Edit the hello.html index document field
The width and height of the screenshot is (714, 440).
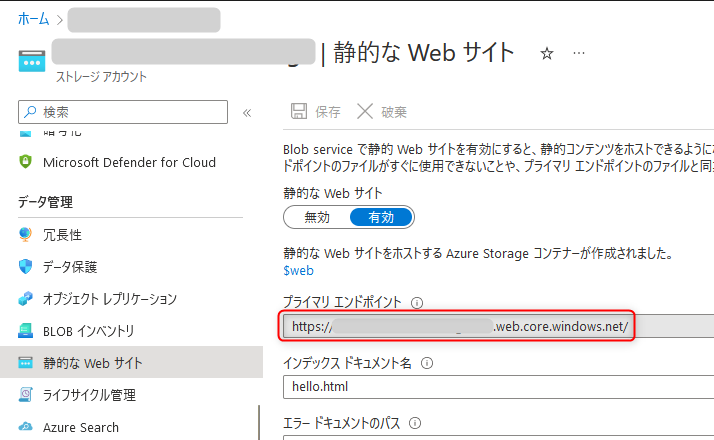tap(498, 387)
